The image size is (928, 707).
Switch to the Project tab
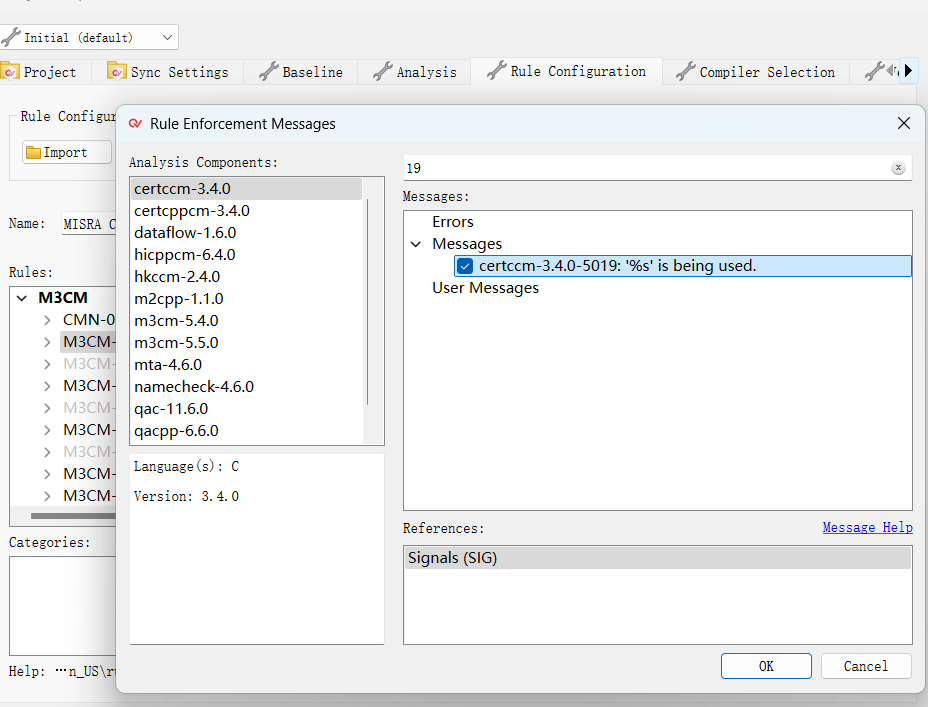40,72
